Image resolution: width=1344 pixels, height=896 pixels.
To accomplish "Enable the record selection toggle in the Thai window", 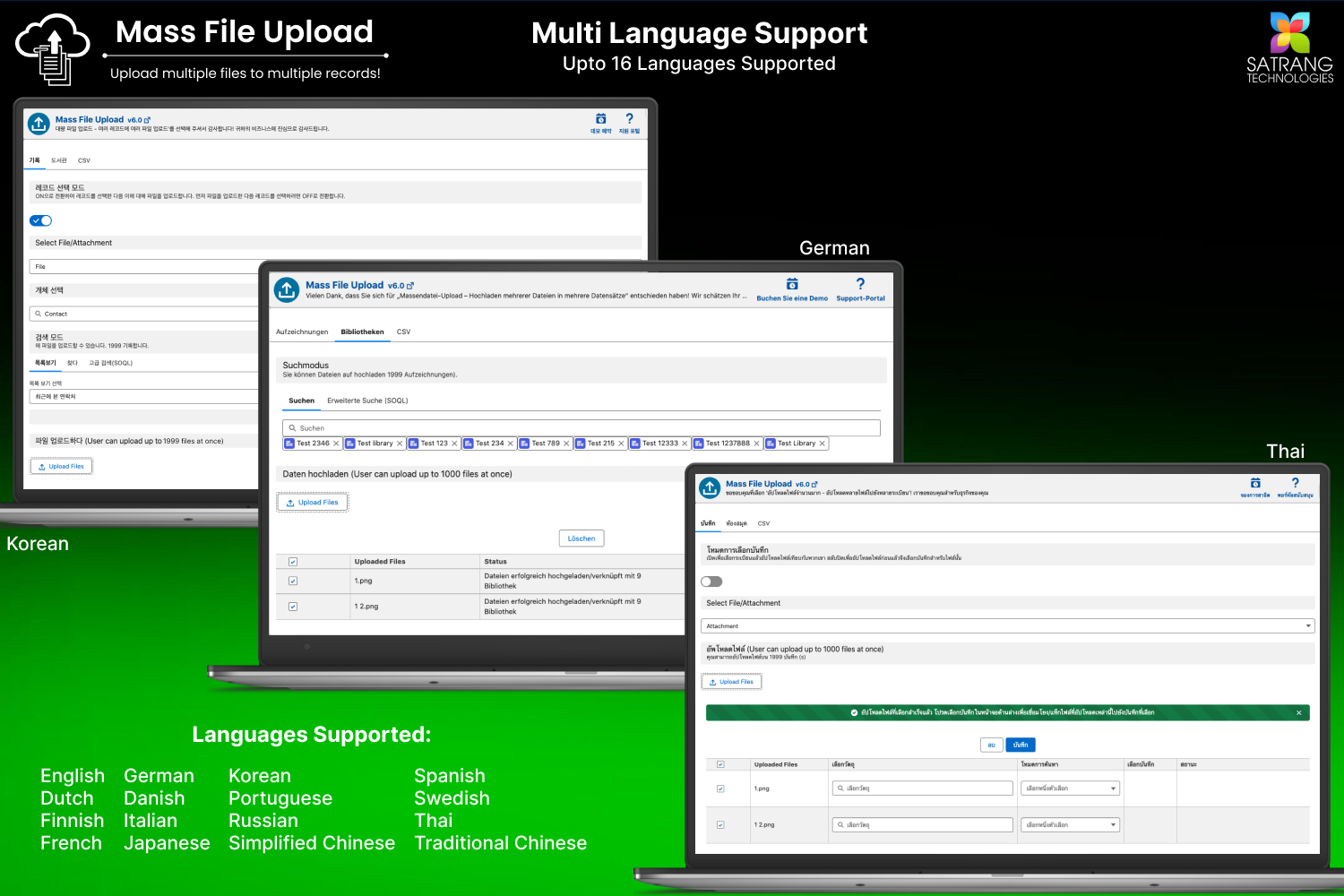I will 711,582.
